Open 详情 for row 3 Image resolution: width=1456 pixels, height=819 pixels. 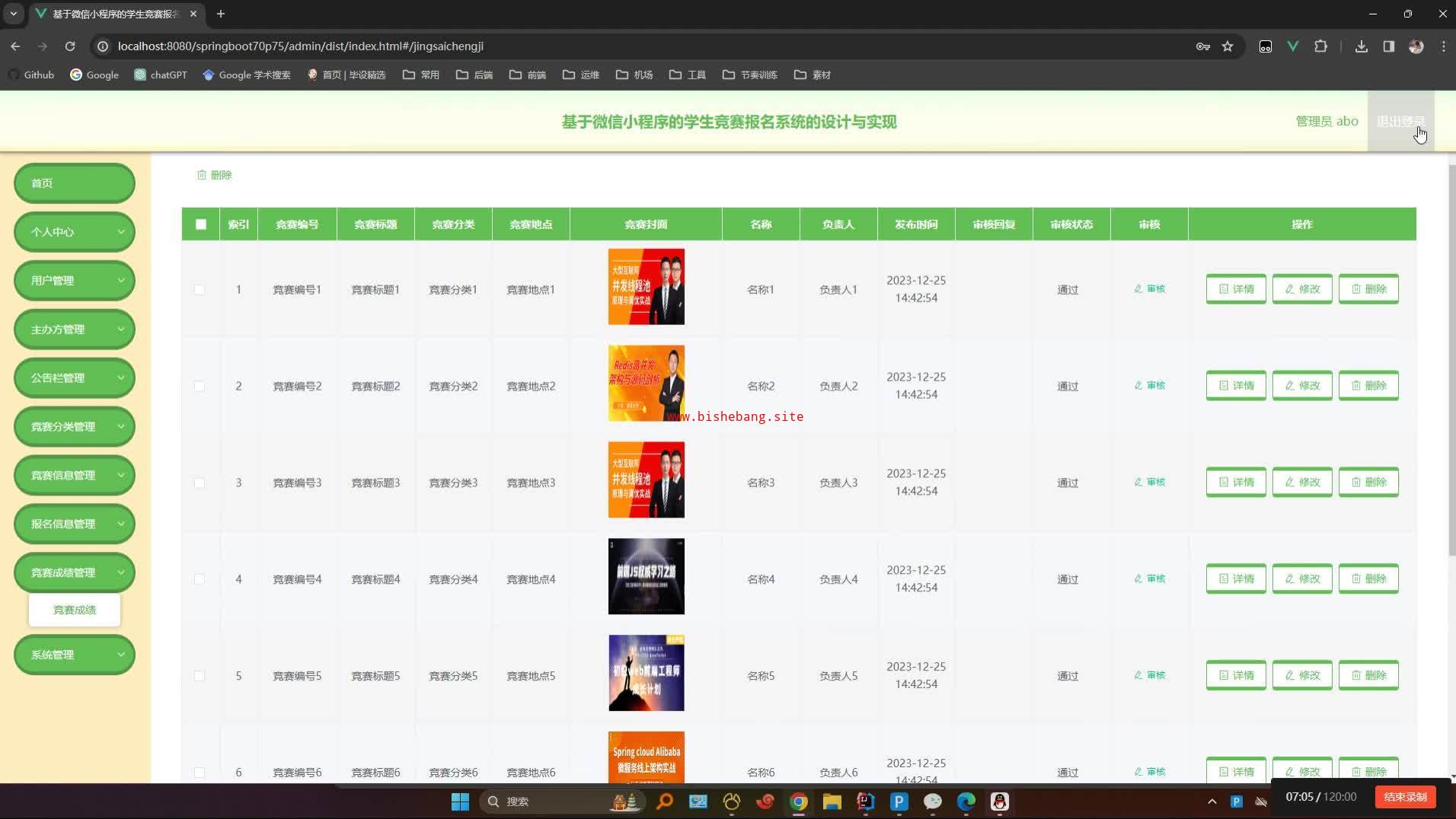[1235, 483]
